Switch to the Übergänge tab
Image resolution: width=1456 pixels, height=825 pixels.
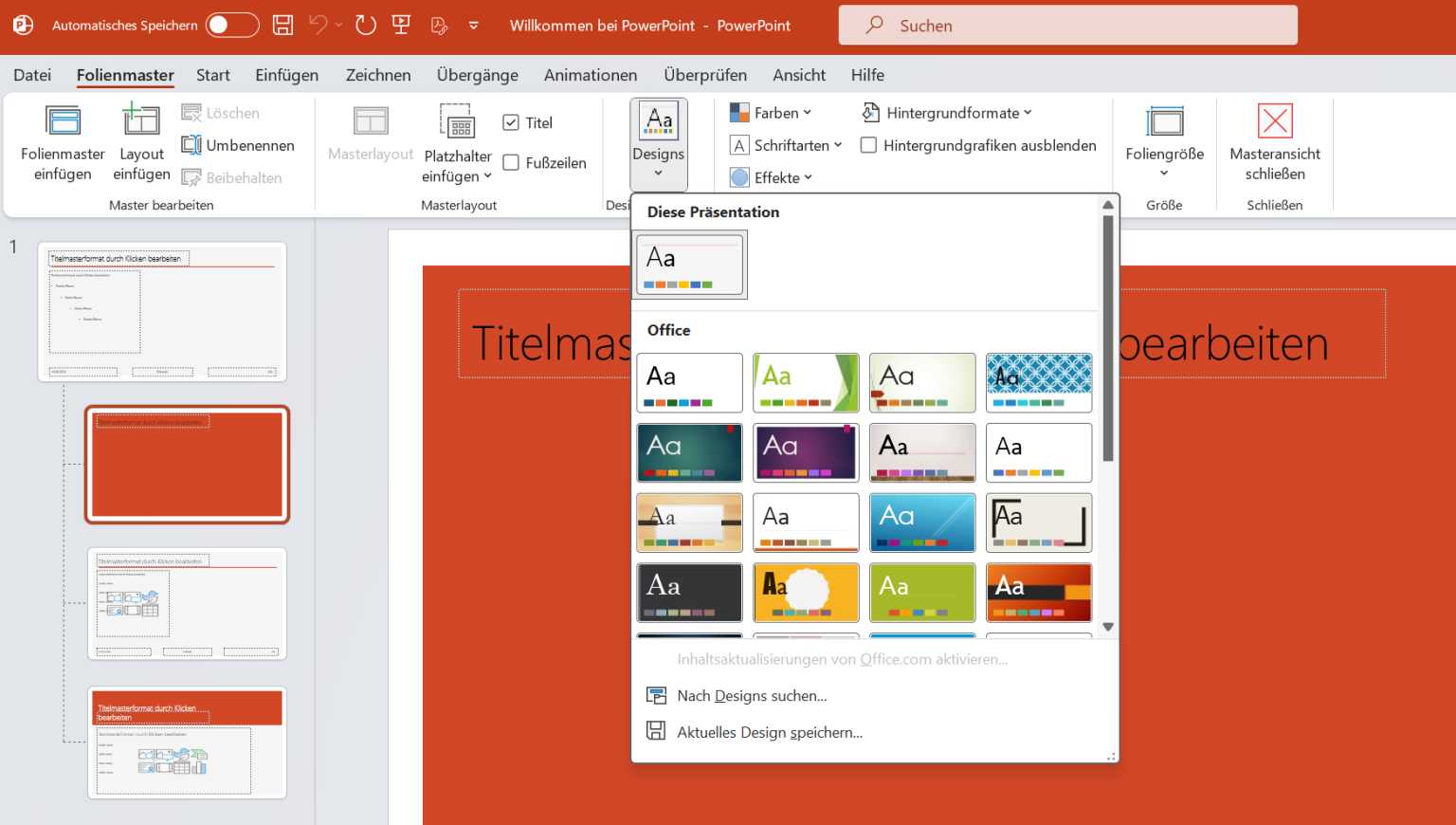478,75
